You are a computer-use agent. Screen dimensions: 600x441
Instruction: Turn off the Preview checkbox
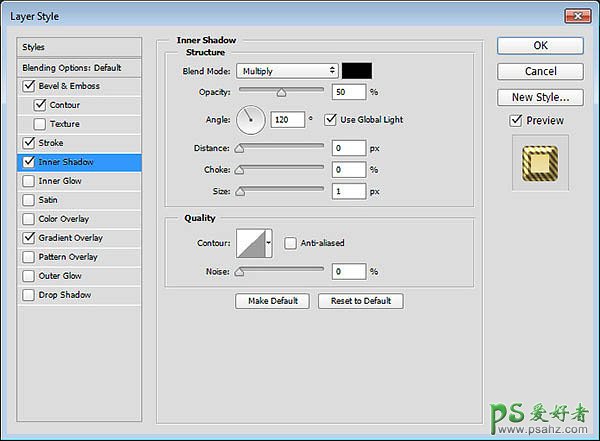click(516, 121)
